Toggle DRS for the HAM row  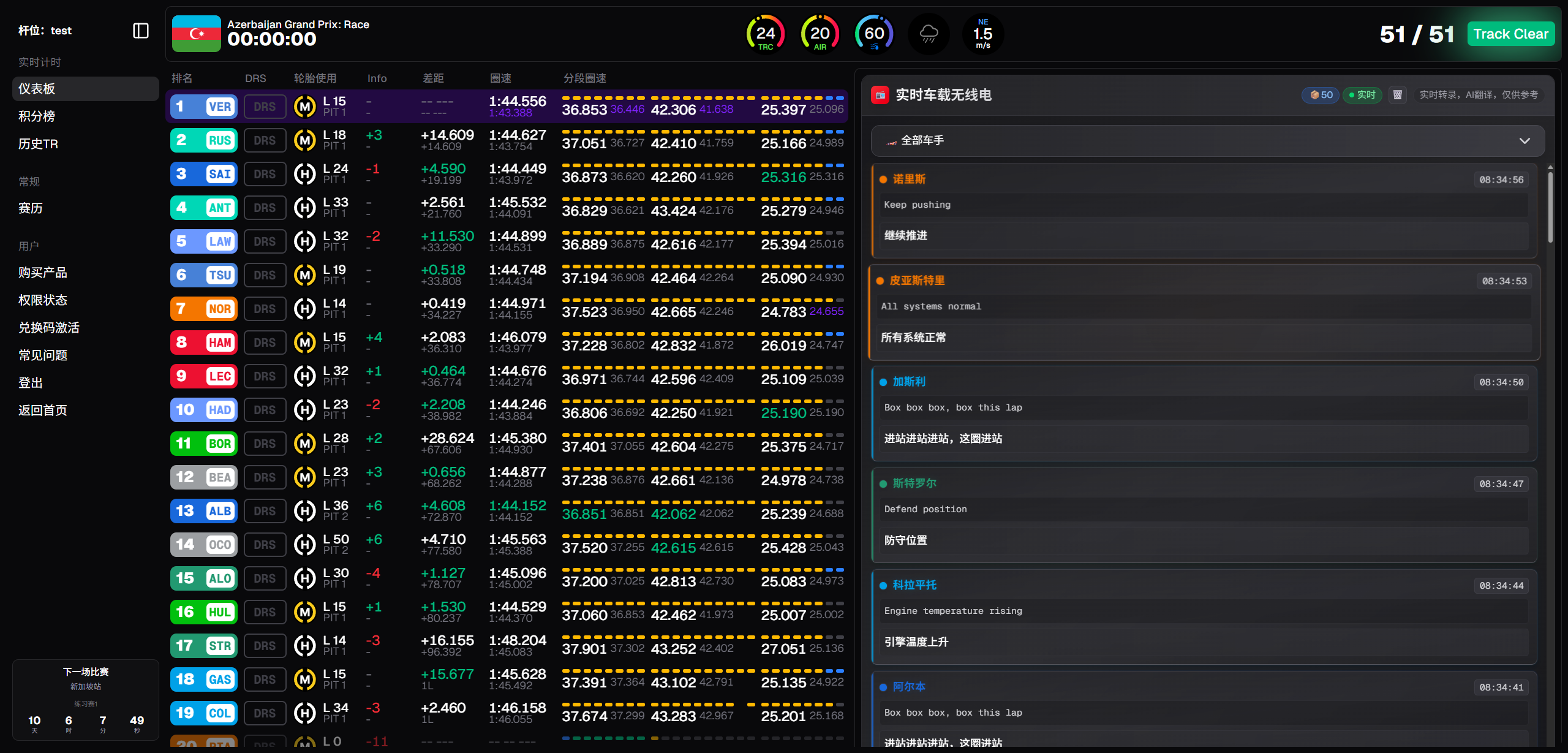265,342
